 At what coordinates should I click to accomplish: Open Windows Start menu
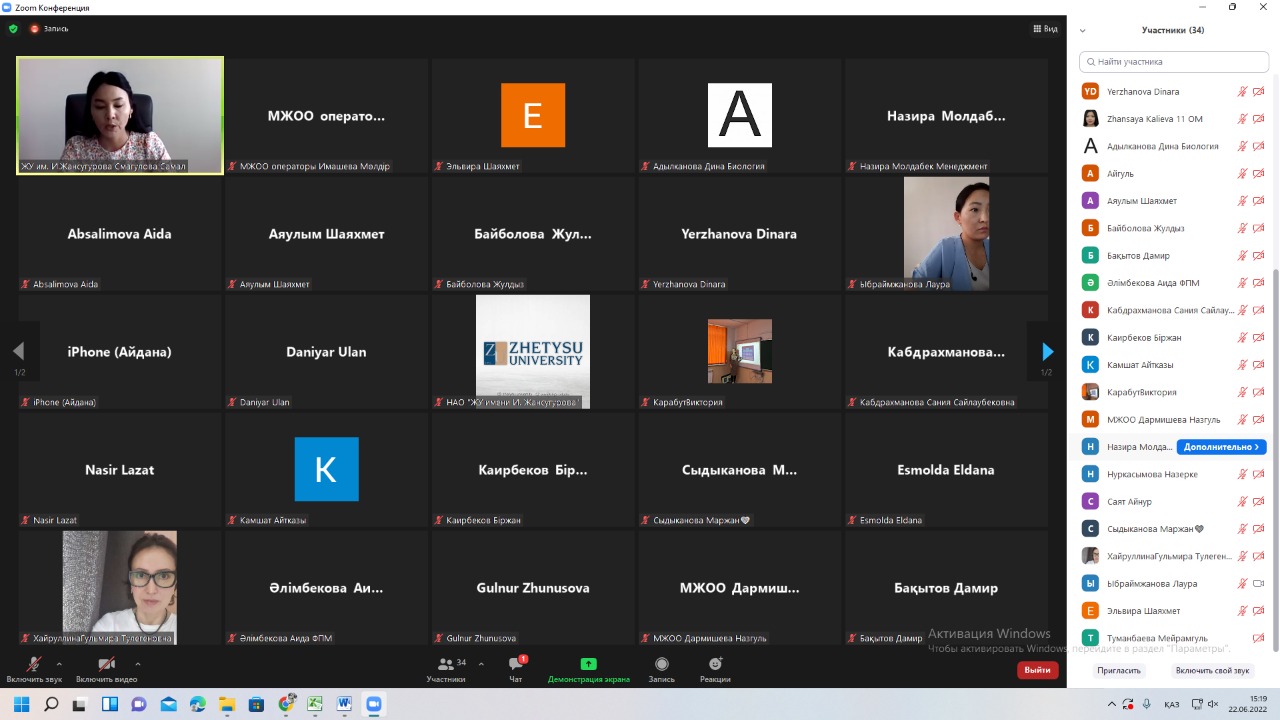point(21,704)
